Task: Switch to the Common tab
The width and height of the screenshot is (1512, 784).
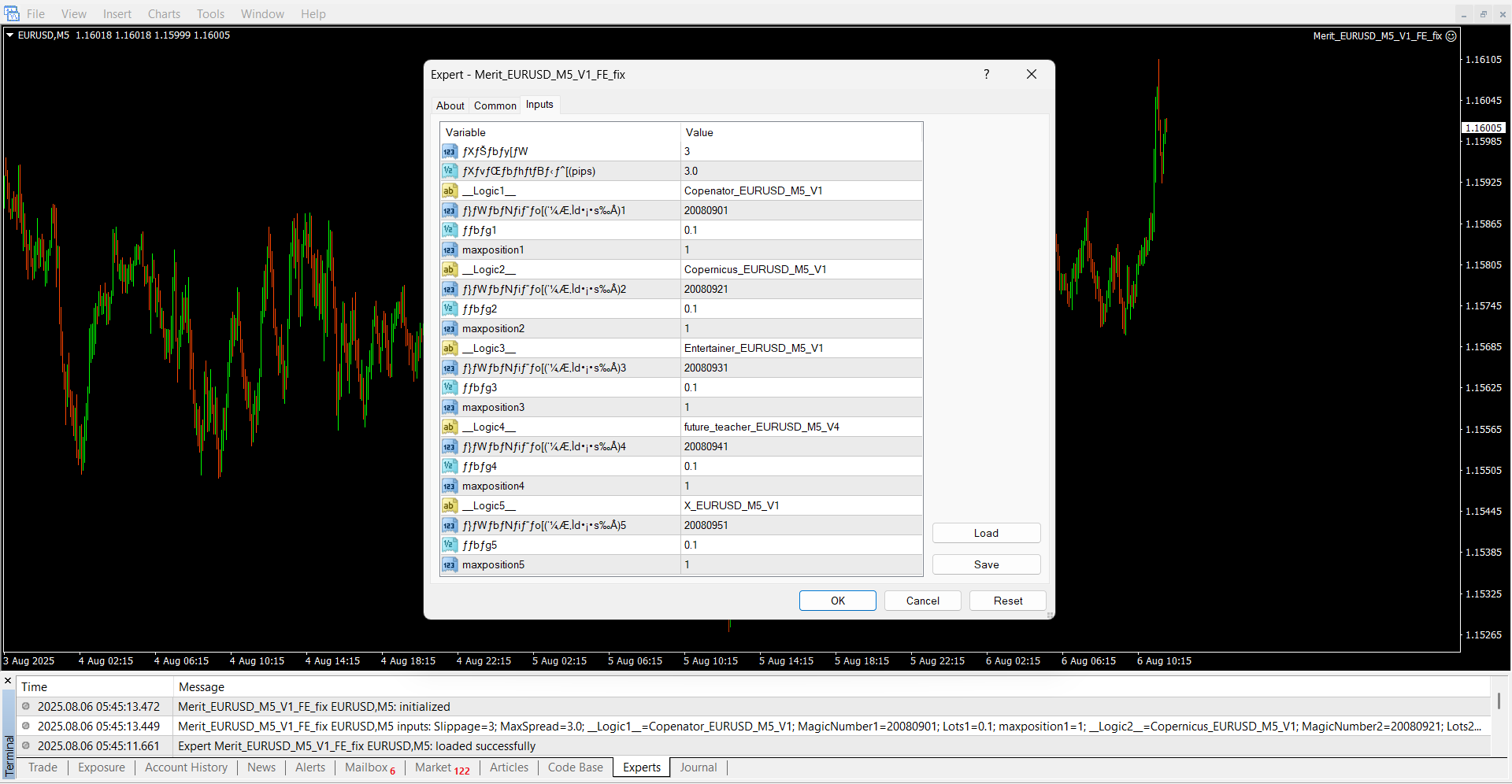Action: click(495, 105)
